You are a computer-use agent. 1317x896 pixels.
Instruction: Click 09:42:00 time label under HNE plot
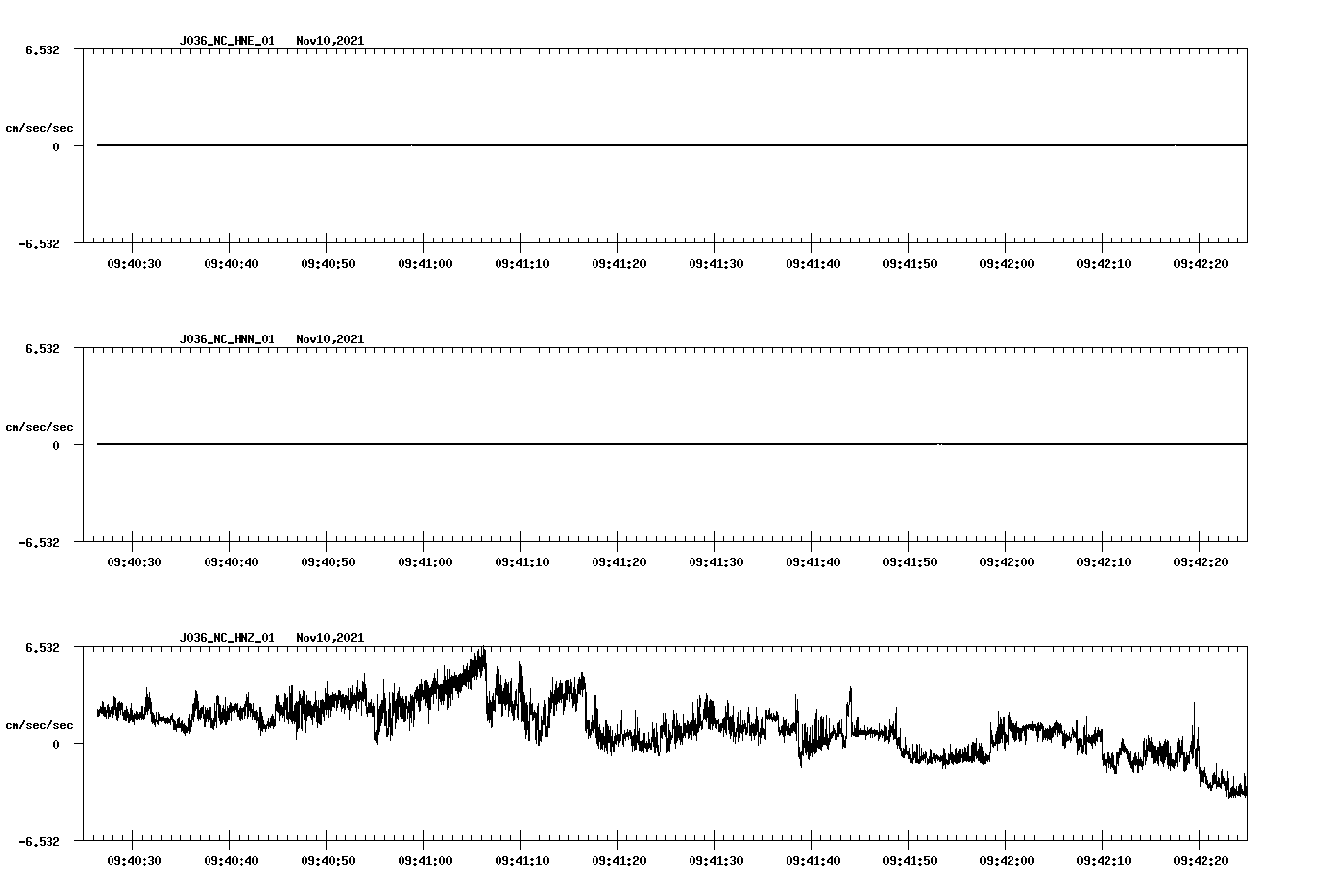pyautogui.click(x=1007, y=264)
